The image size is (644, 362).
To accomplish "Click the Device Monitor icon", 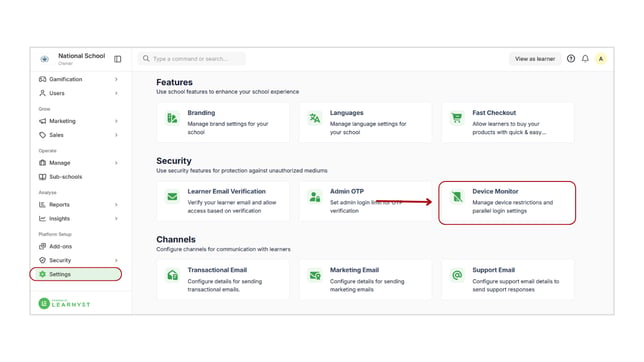I will [457, 197].
